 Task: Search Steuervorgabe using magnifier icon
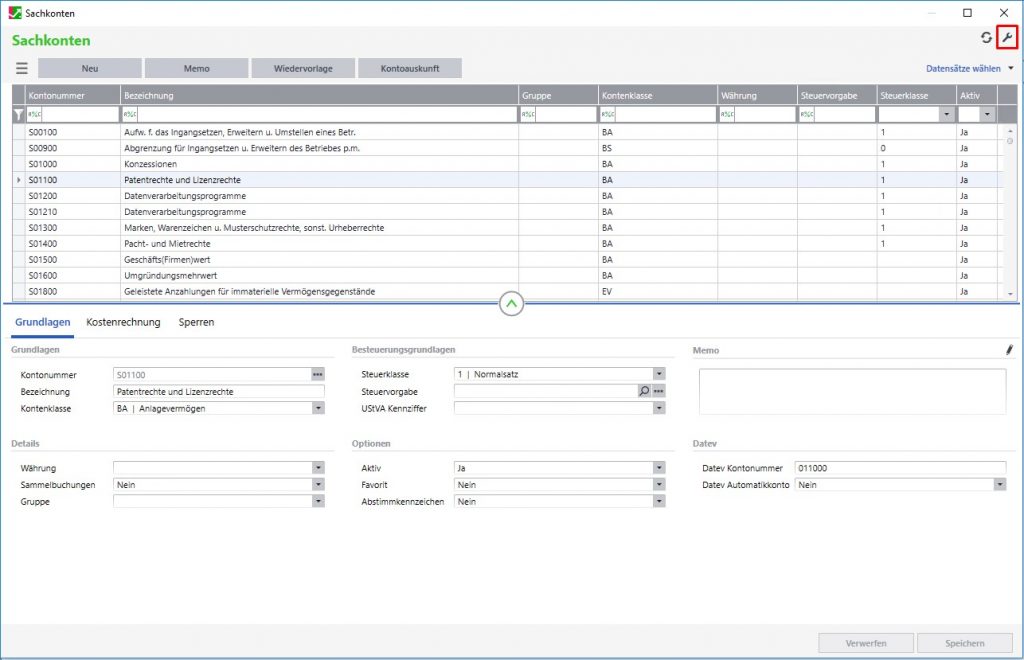pyautogui.click(x=644, y=391)
